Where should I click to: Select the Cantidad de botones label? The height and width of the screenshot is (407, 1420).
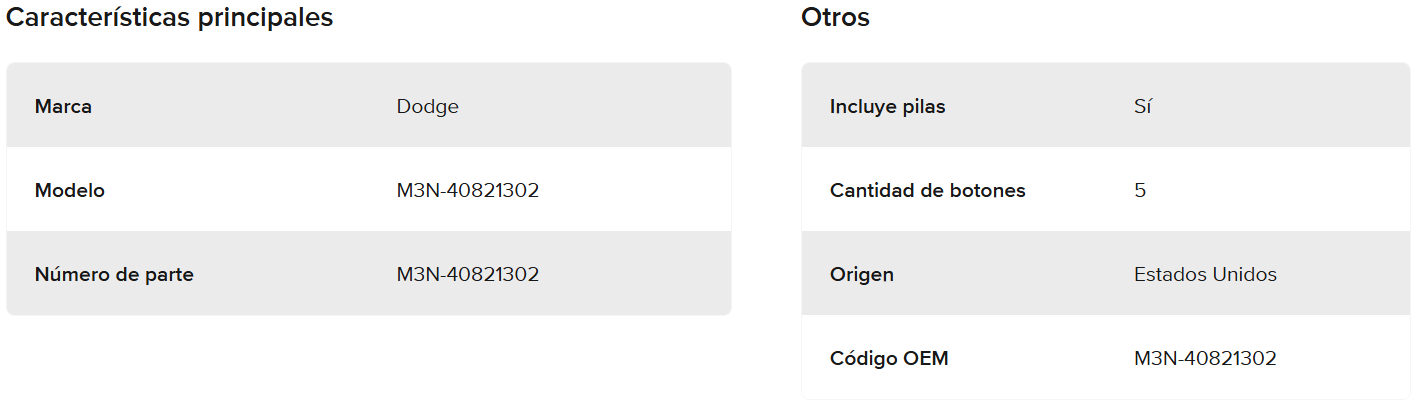927,190
